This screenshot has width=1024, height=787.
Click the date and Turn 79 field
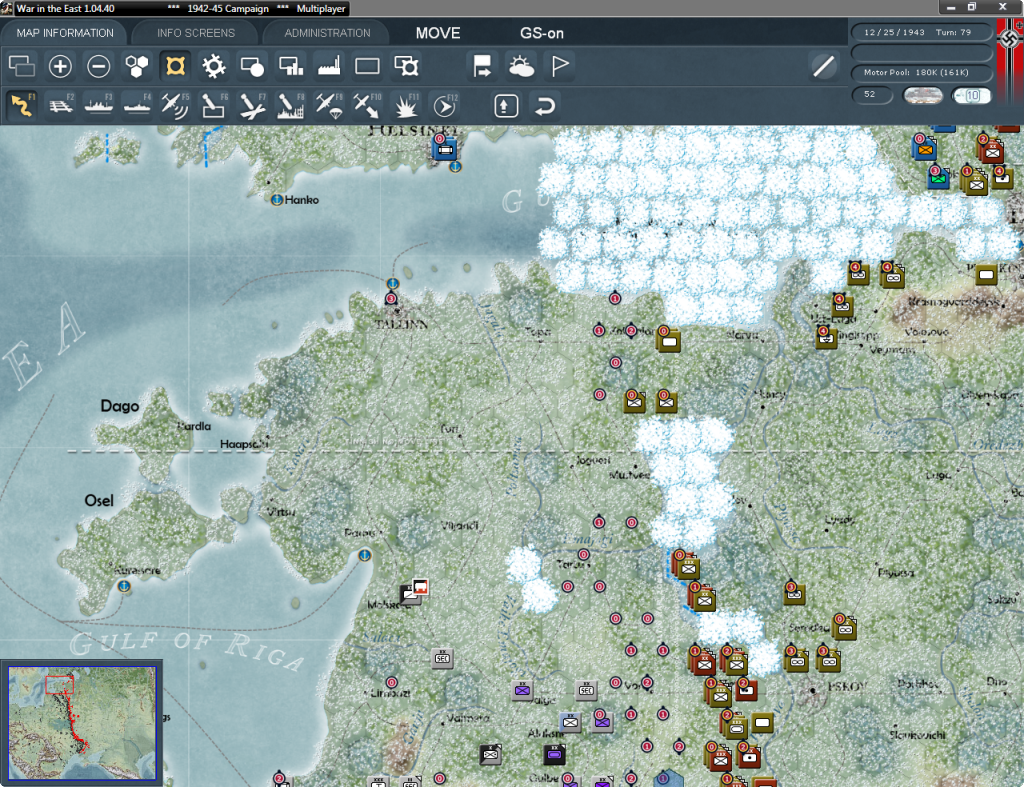pos(921,32)
